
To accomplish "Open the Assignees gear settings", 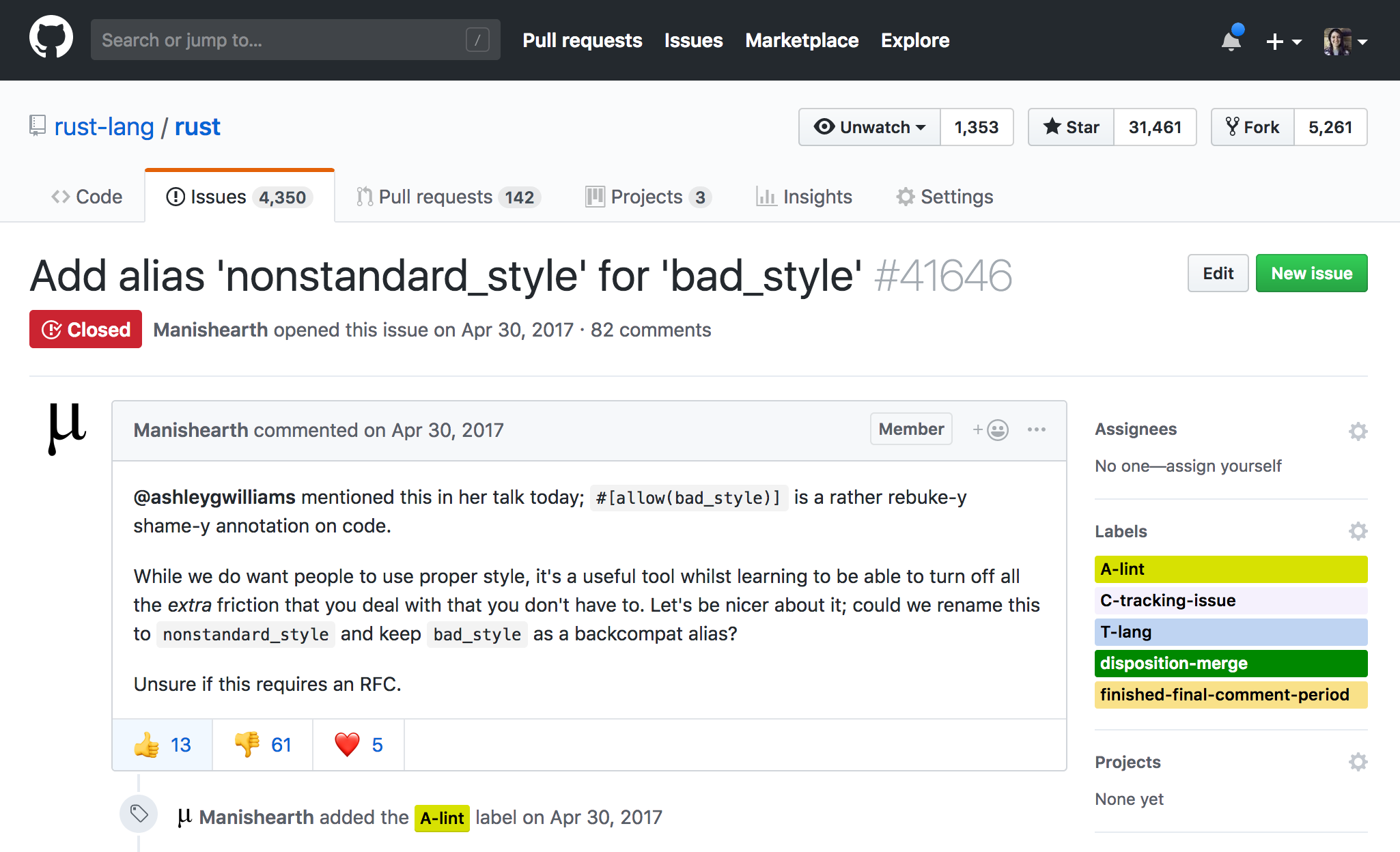I will pos(1358,431).
